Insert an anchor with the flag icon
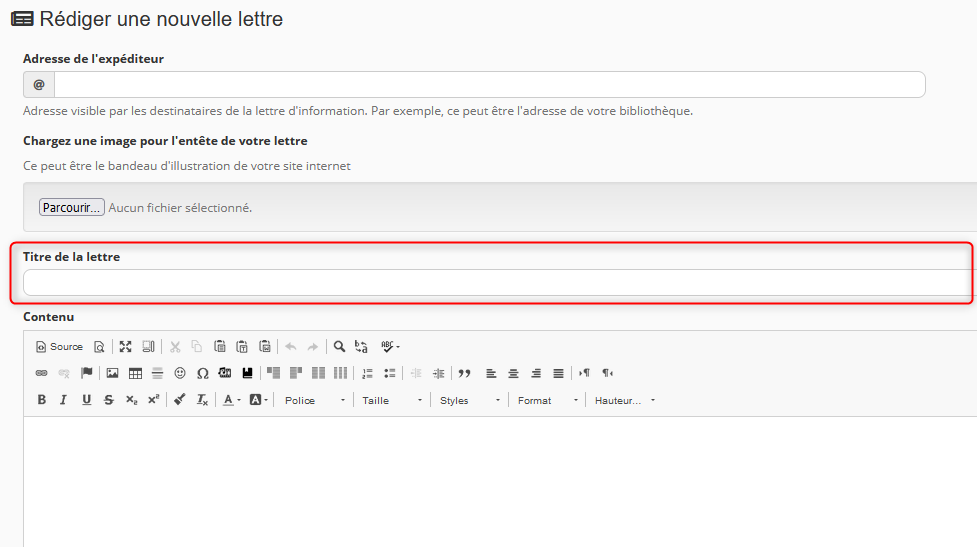 click(x=87, y=373)
